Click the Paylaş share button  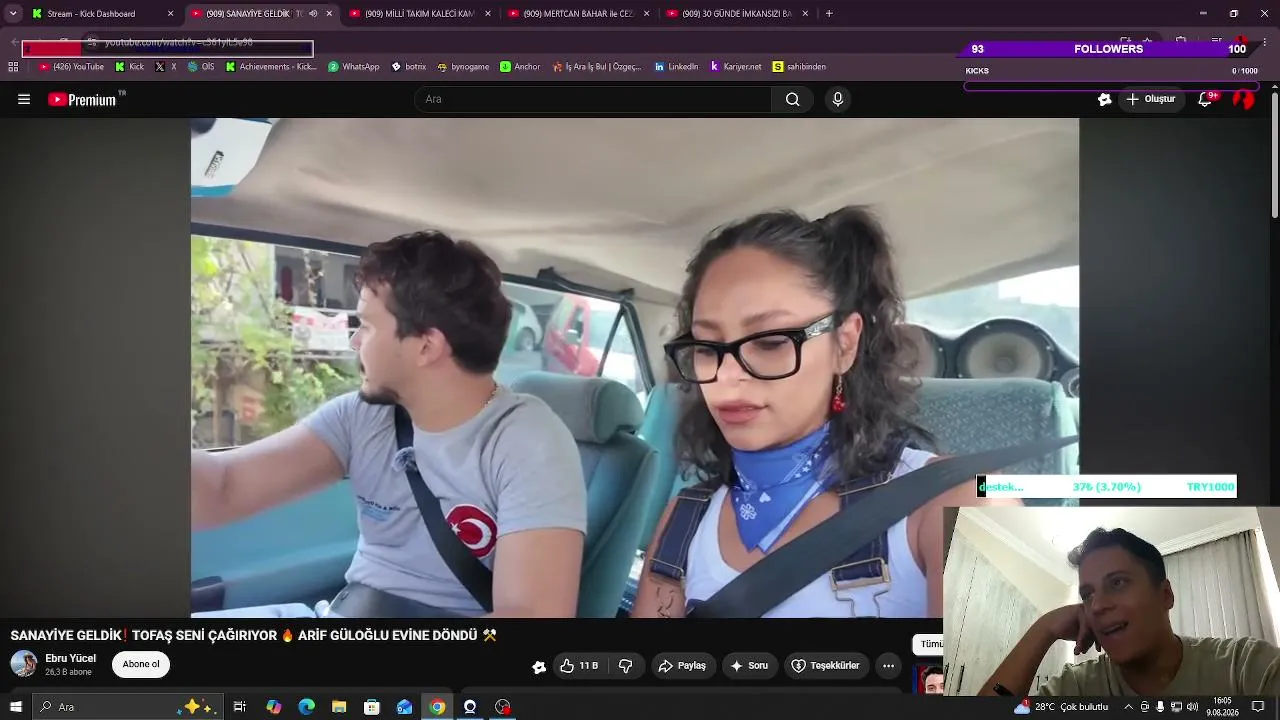[682, 666]
